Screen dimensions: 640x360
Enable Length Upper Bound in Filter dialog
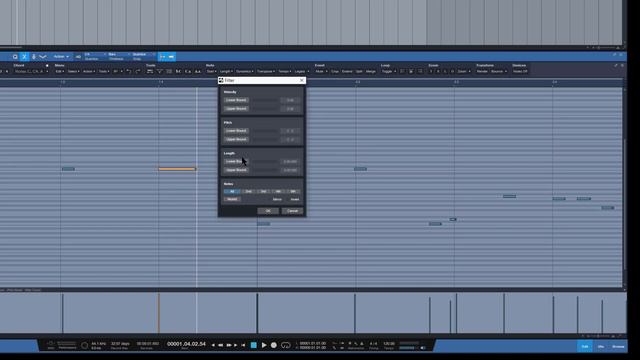(236, 170)
